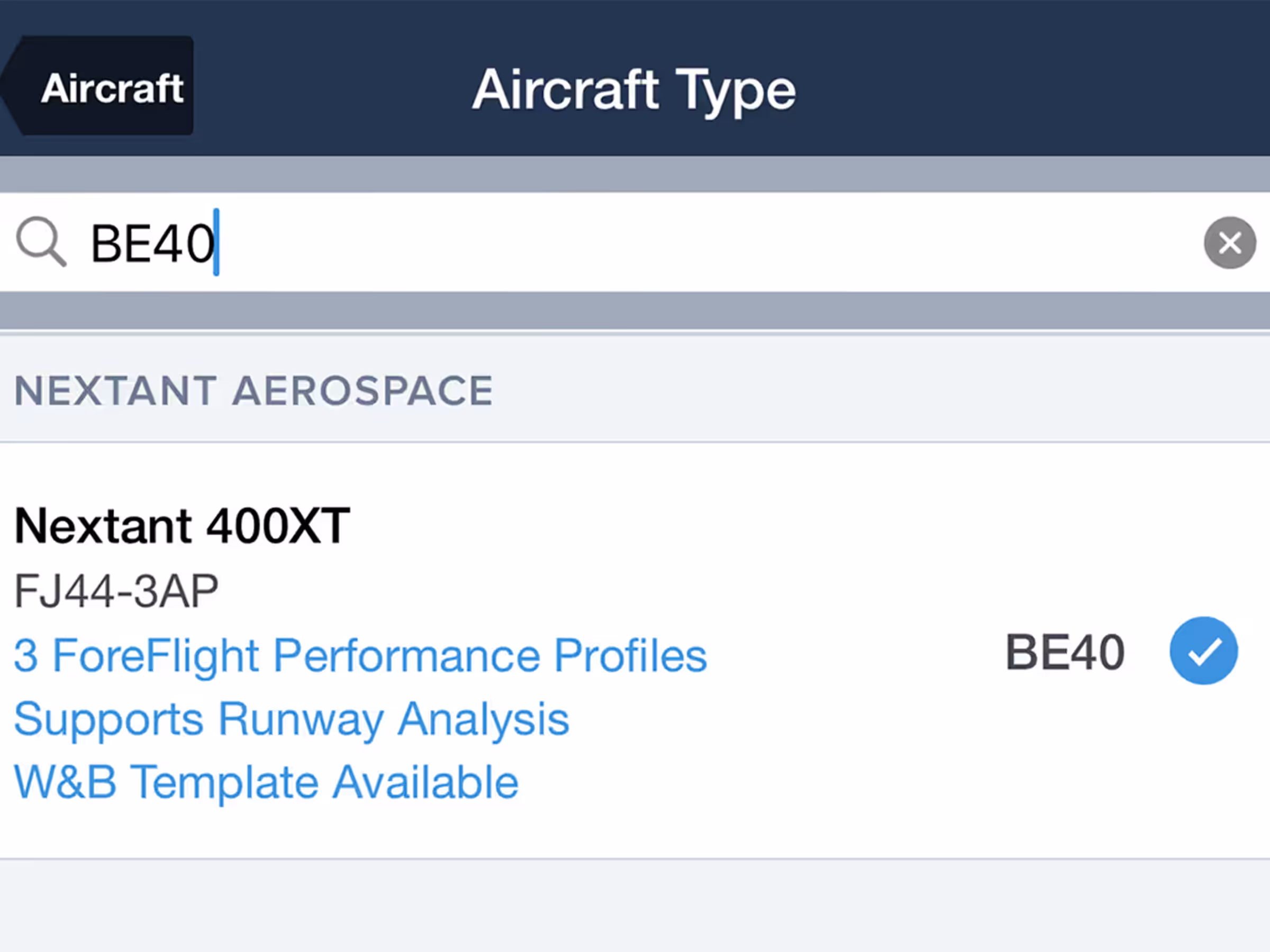1270x952 pixels.
Task: Tap the back arrow edge of Aircraft button
Action: pyautogui.click(x=12, y=86)
